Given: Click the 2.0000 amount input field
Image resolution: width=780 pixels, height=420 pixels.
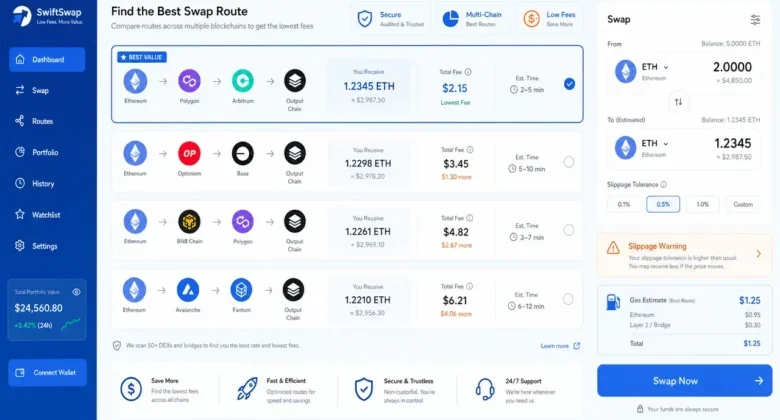Looking at the screenshot, I should pyautogui.click(x=732, y=67).
